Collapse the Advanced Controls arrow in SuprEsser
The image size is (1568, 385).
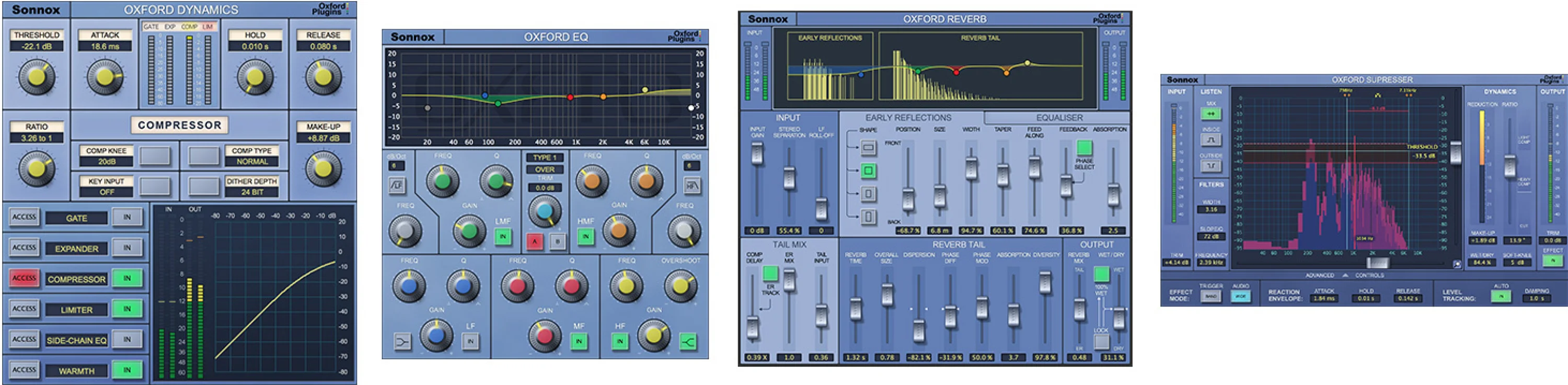tap(1345, 276)
